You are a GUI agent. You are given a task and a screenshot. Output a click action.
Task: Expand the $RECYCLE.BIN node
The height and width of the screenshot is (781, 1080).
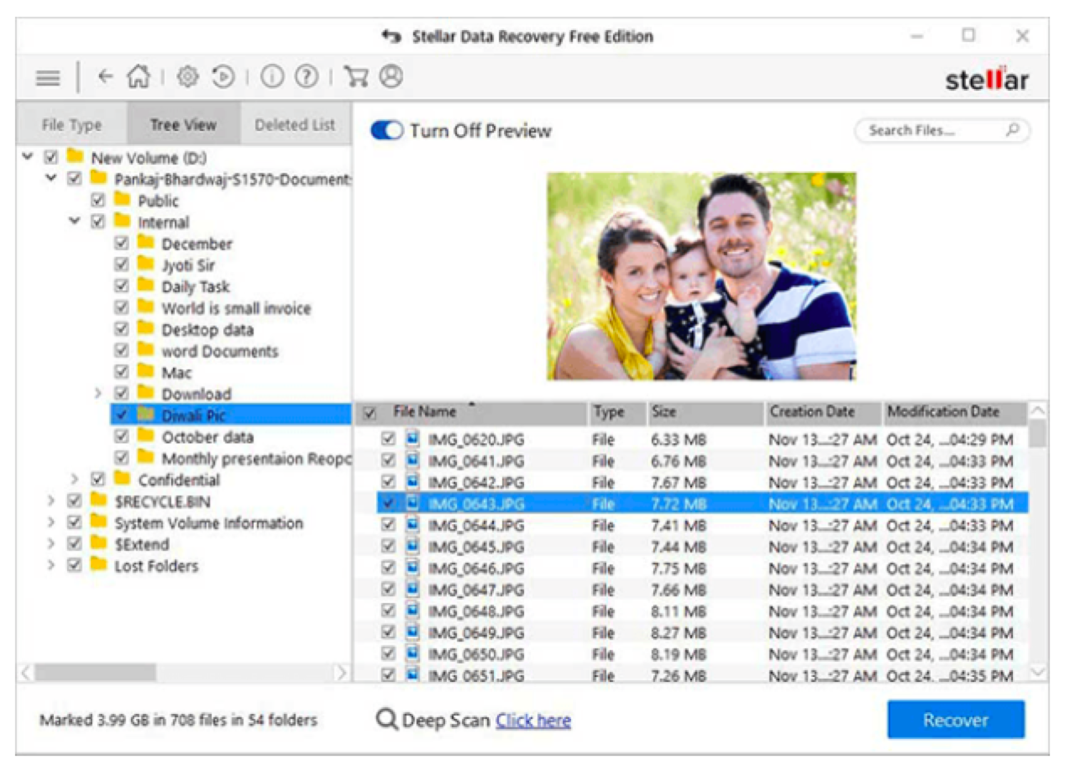click(x=51, y=501)
